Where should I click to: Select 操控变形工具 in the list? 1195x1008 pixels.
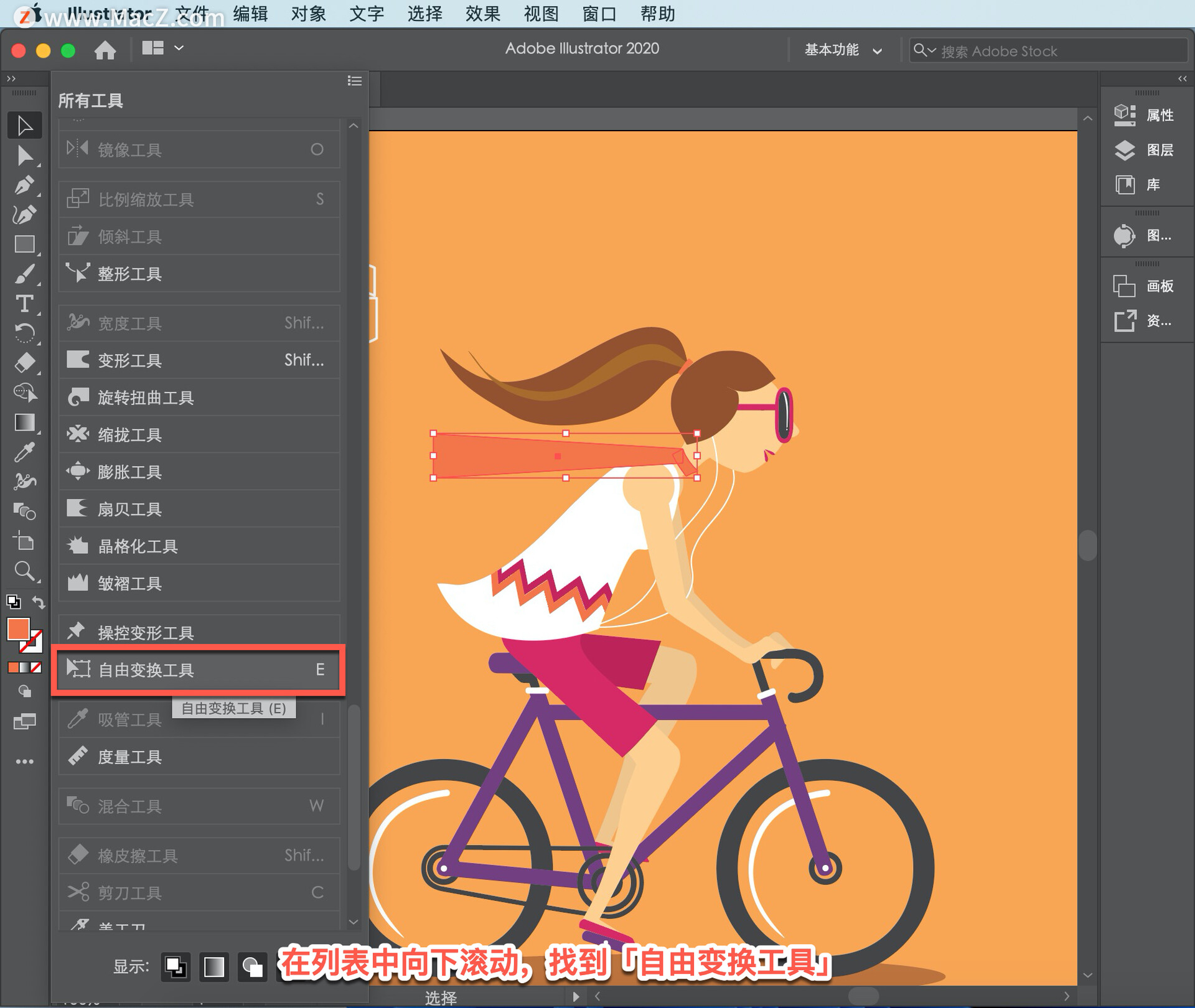(x=199, y=633)
